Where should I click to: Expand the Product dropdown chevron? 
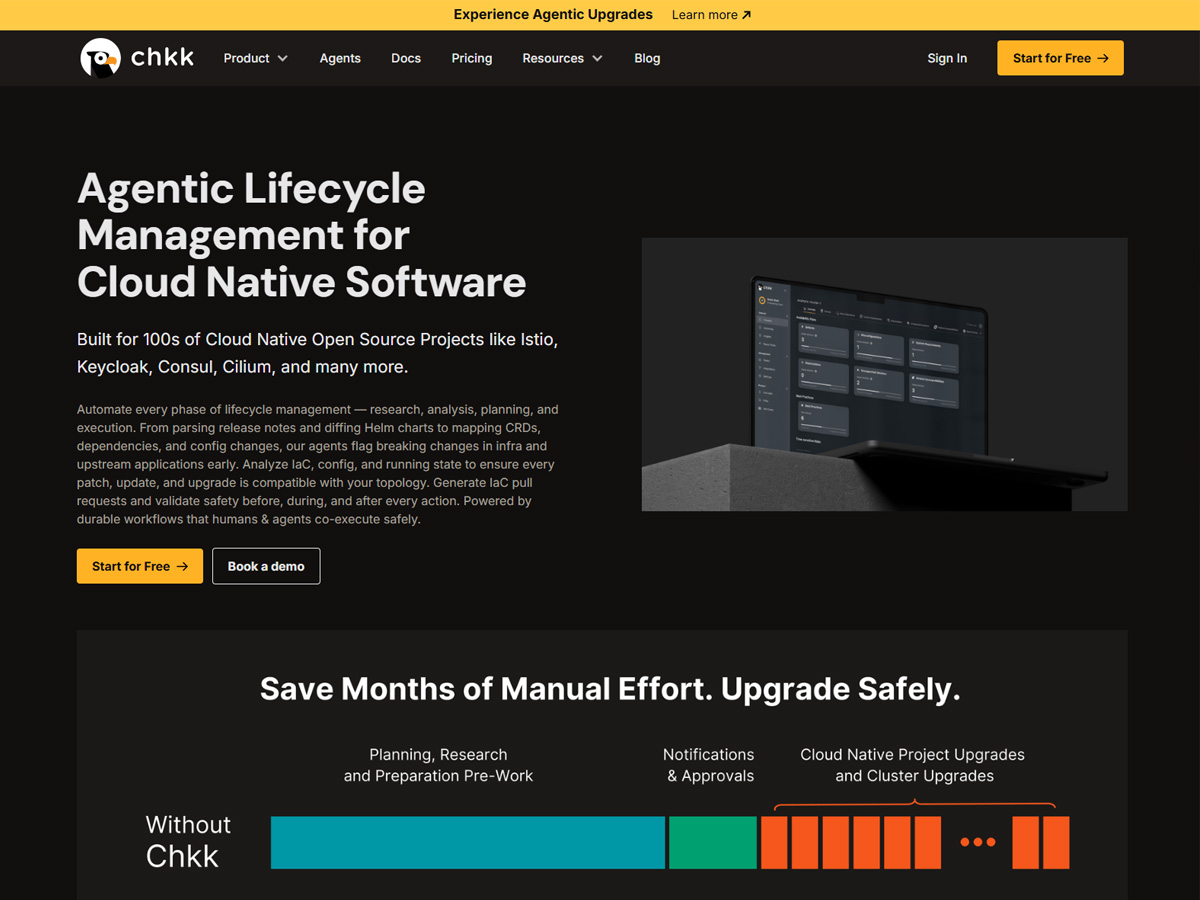[283, 58]
